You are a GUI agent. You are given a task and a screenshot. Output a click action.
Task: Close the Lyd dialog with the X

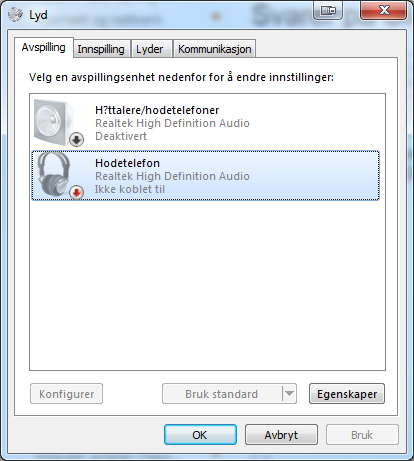[x=384, y=11]
